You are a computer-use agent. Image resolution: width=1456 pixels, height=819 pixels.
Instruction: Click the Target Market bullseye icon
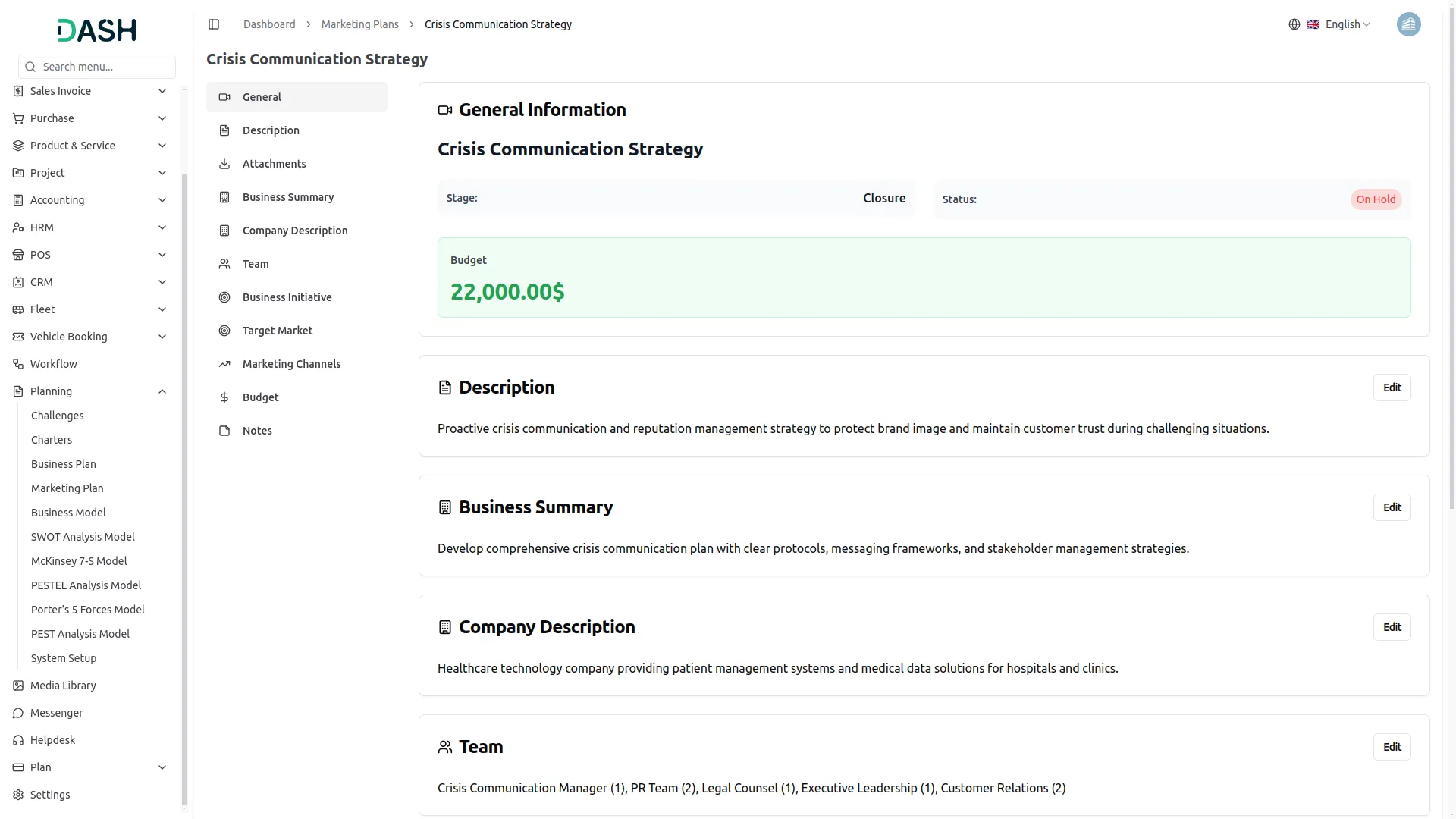click(x=224, y=331)
